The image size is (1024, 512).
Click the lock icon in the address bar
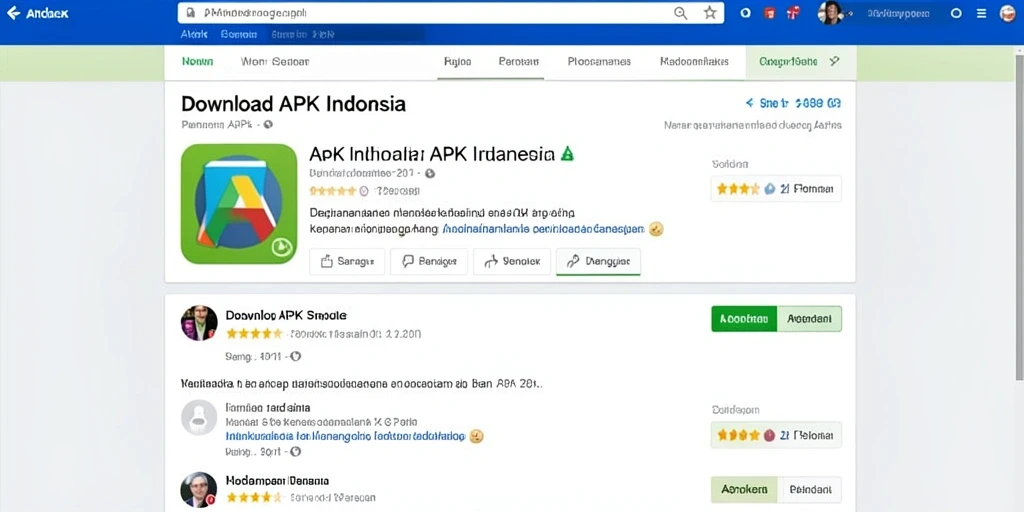(x=191, y=13)
